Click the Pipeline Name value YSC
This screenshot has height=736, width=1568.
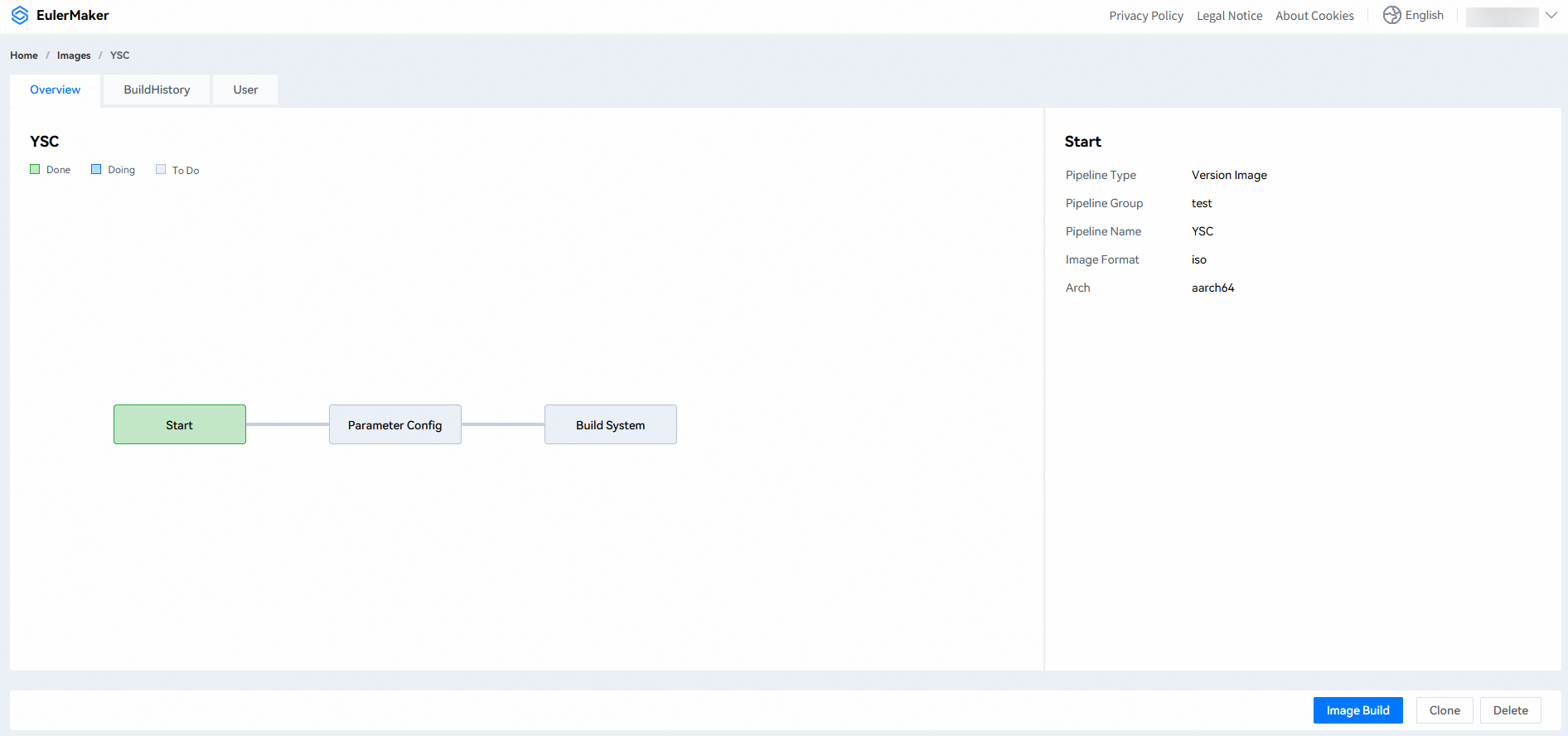tap(1203, 231)
